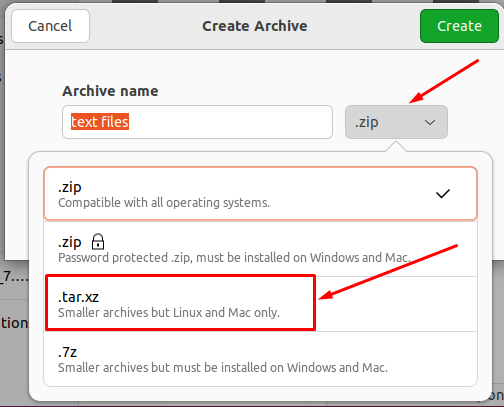Screen dimensions: 504x407
Task: Click 'Smaller archives but must be installed' description
Action: pyautogui.click(x=223, y=368)
